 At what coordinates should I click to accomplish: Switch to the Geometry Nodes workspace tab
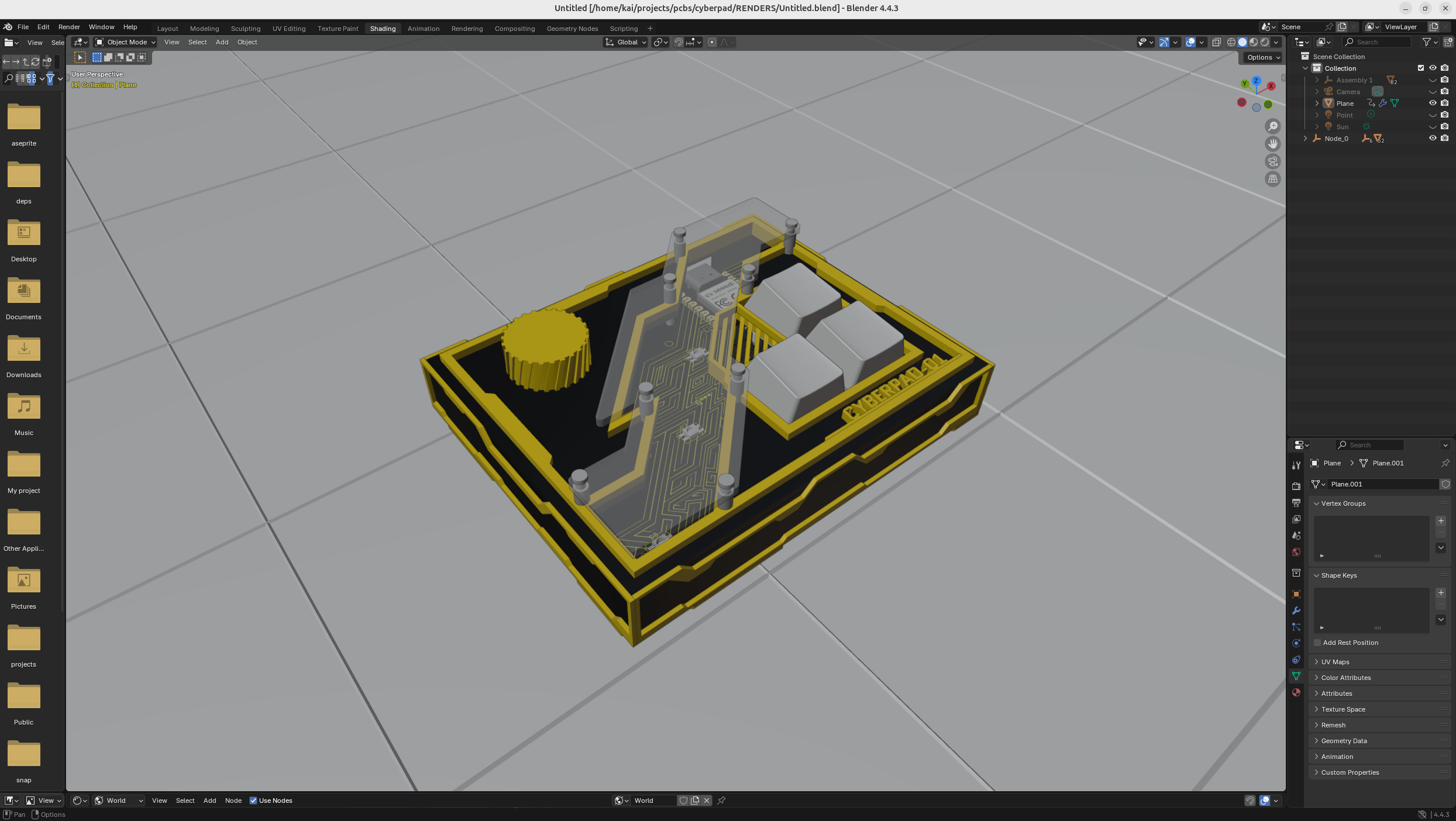(x=572, y=28)
